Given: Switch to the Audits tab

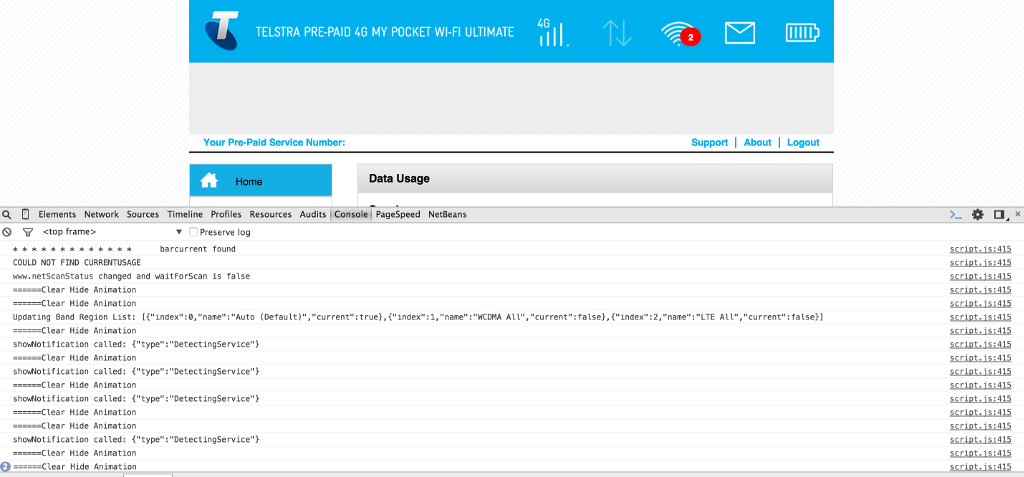Looking at the screenshot, I should tap(313, 214).
